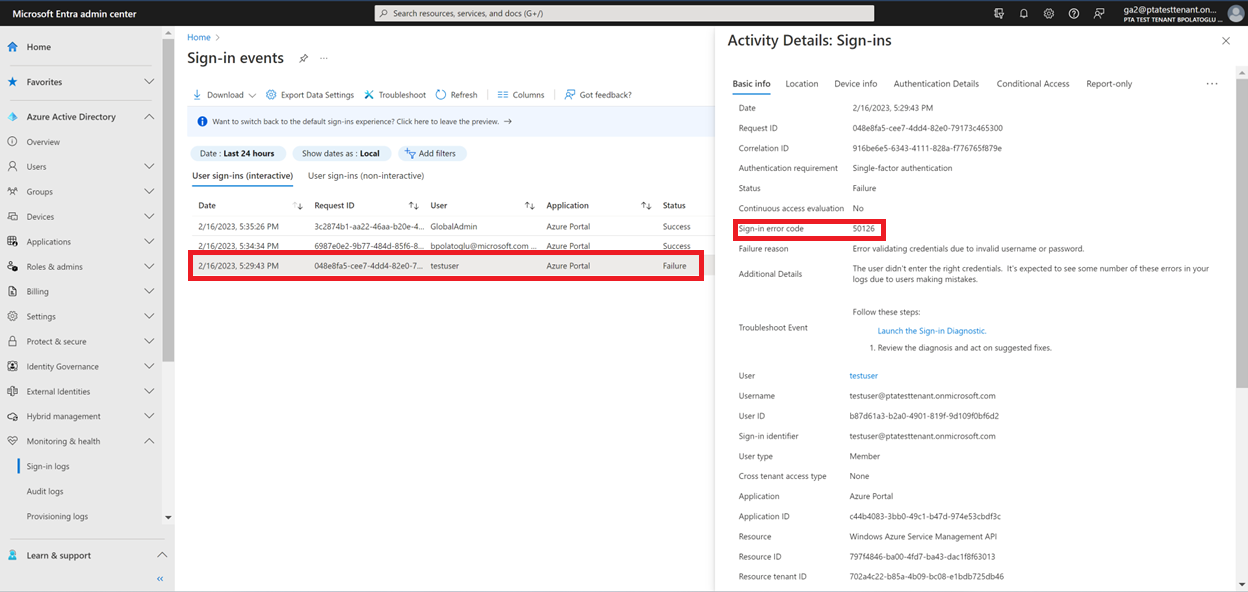The width and height of the screenshot is (1248, 592).
Task: Open the notifications bell
Action: coord(1024,14)
